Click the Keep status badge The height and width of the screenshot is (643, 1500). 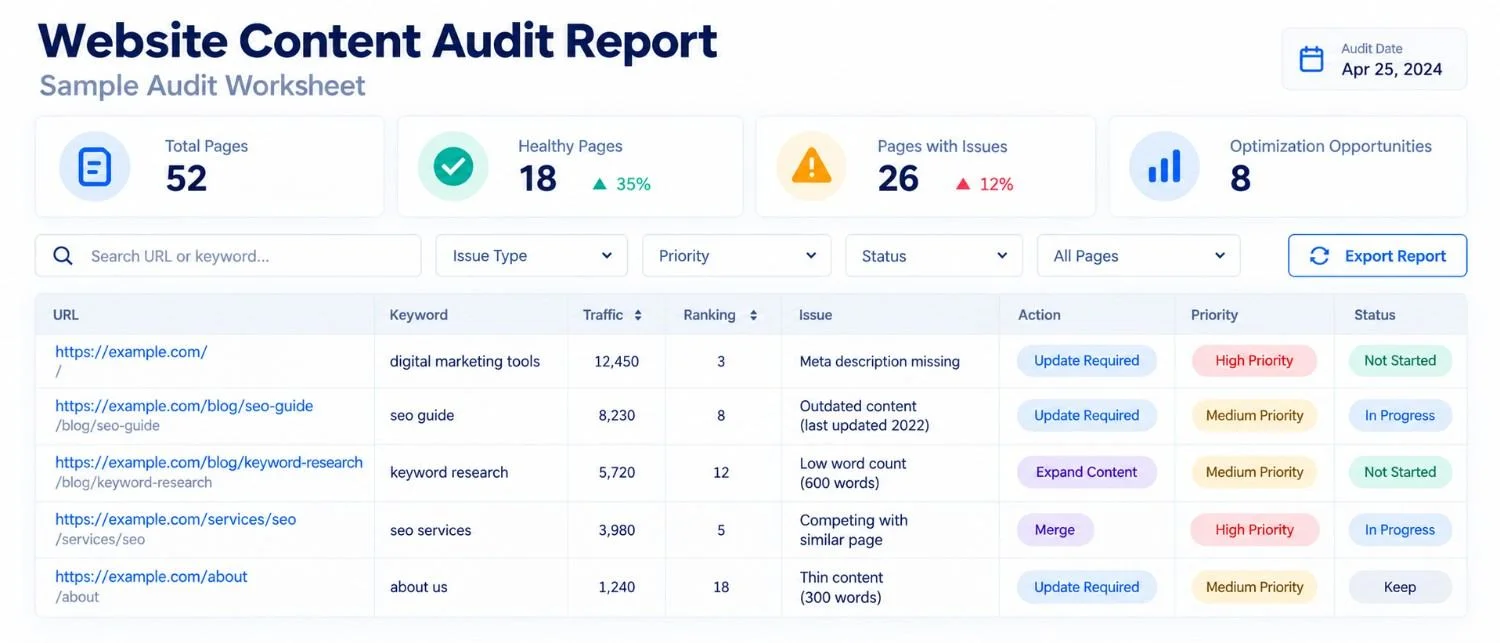tap(1400, 587)
